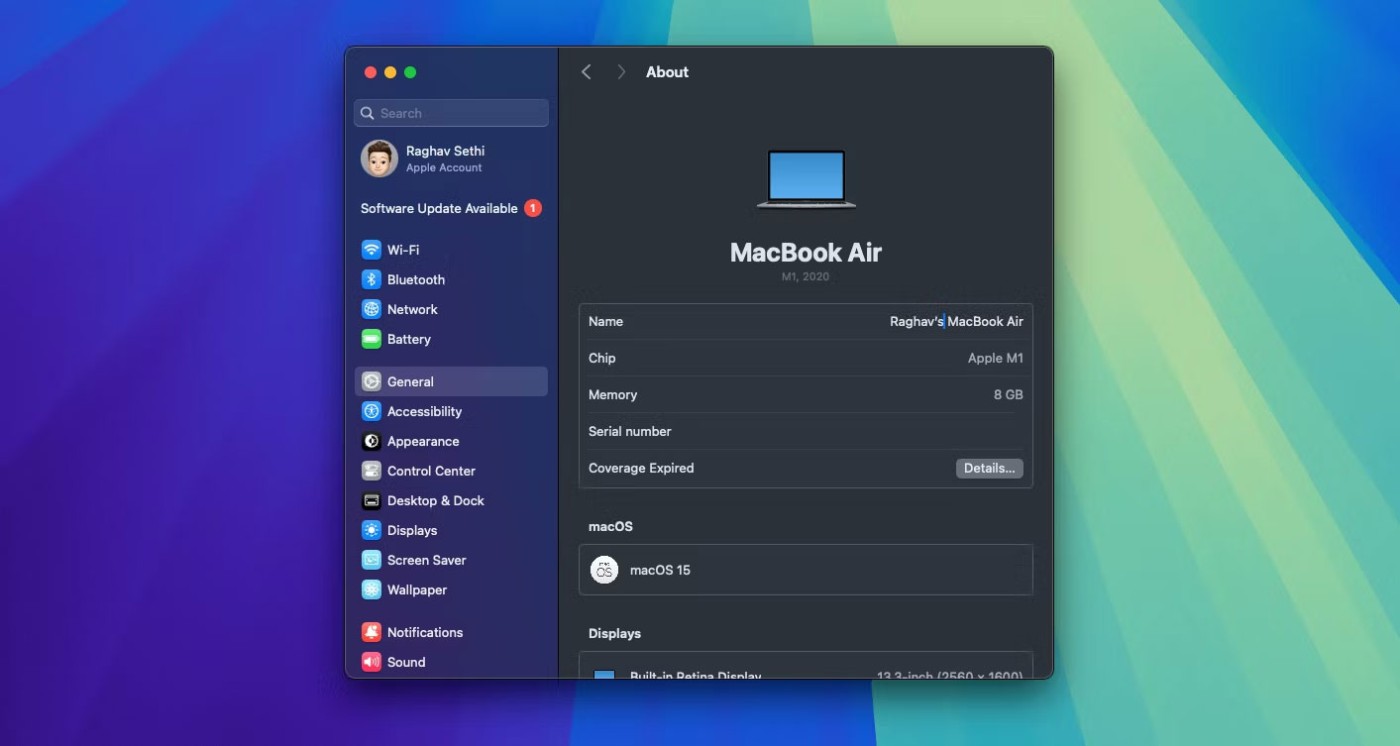This screenshot has width=1400, height=746.
Task: Open Network globe icon in sidebar
Action: point(371,310)
